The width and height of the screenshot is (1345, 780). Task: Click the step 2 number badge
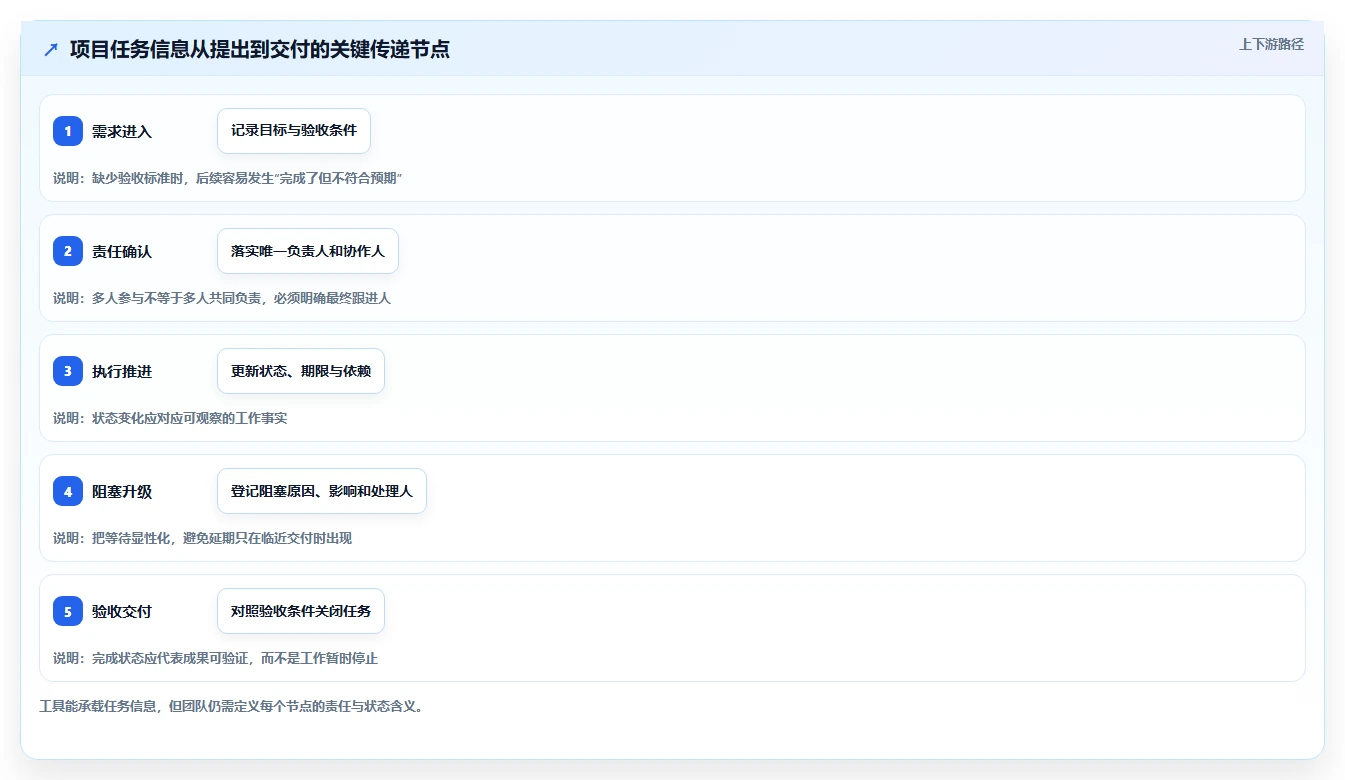pos(68,251)
